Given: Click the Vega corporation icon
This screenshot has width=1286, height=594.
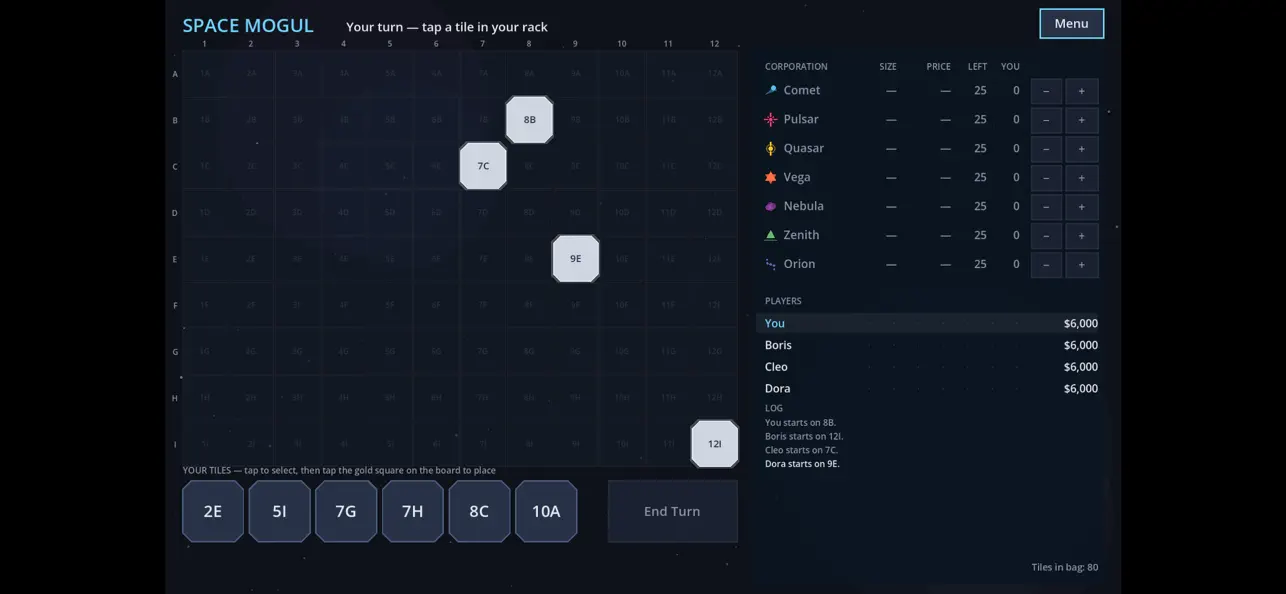Looking at the screenshot, I should click(771, 177).
